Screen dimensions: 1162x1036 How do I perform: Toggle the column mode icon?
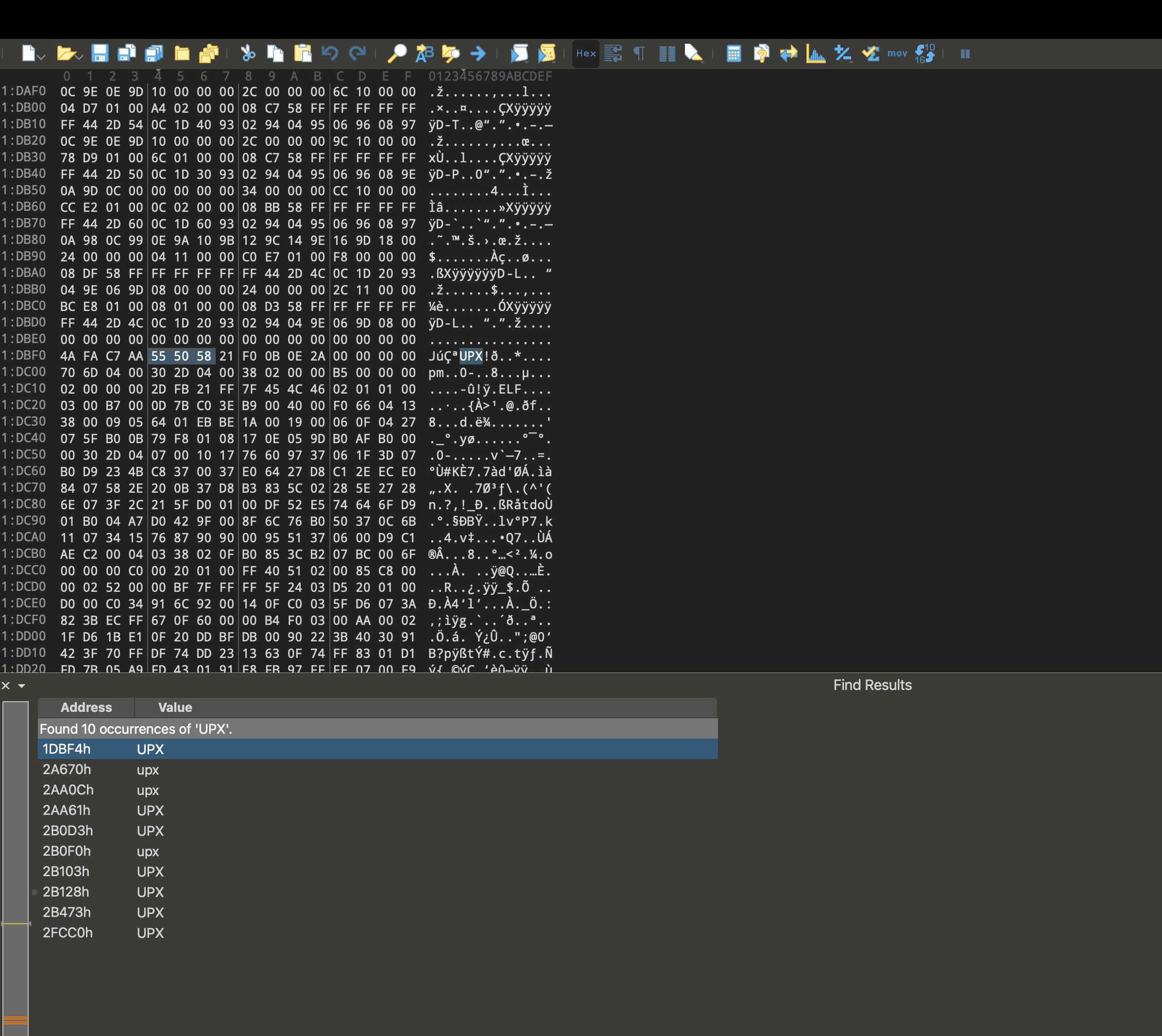pos(667,53)
